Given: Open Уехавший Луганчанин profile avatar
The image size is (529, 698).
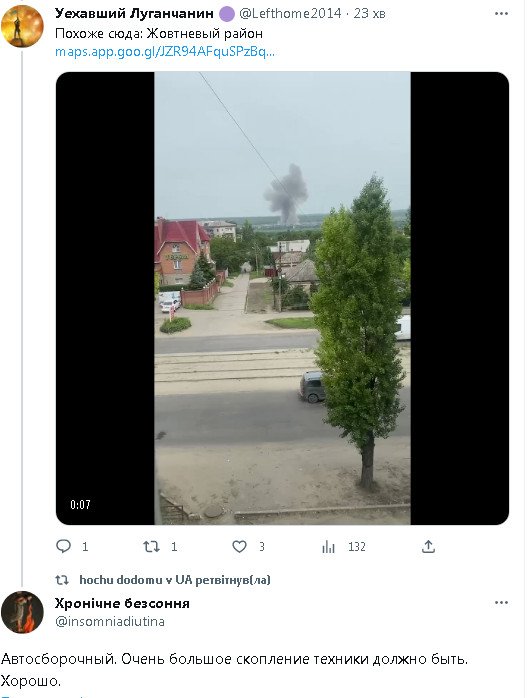Looking at the screenshot, I should pyautogui.click(x=22, y=26).
